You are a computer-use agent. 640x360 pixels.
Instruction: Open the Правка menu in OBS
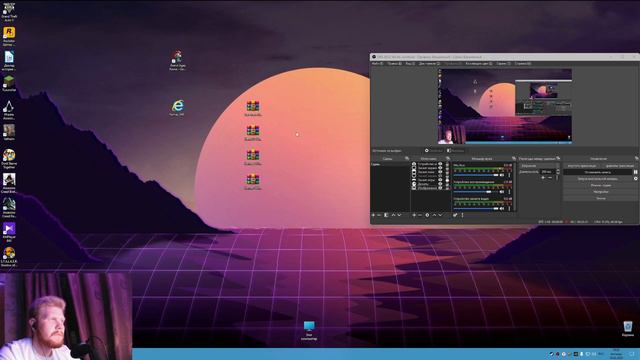(394, 64)
